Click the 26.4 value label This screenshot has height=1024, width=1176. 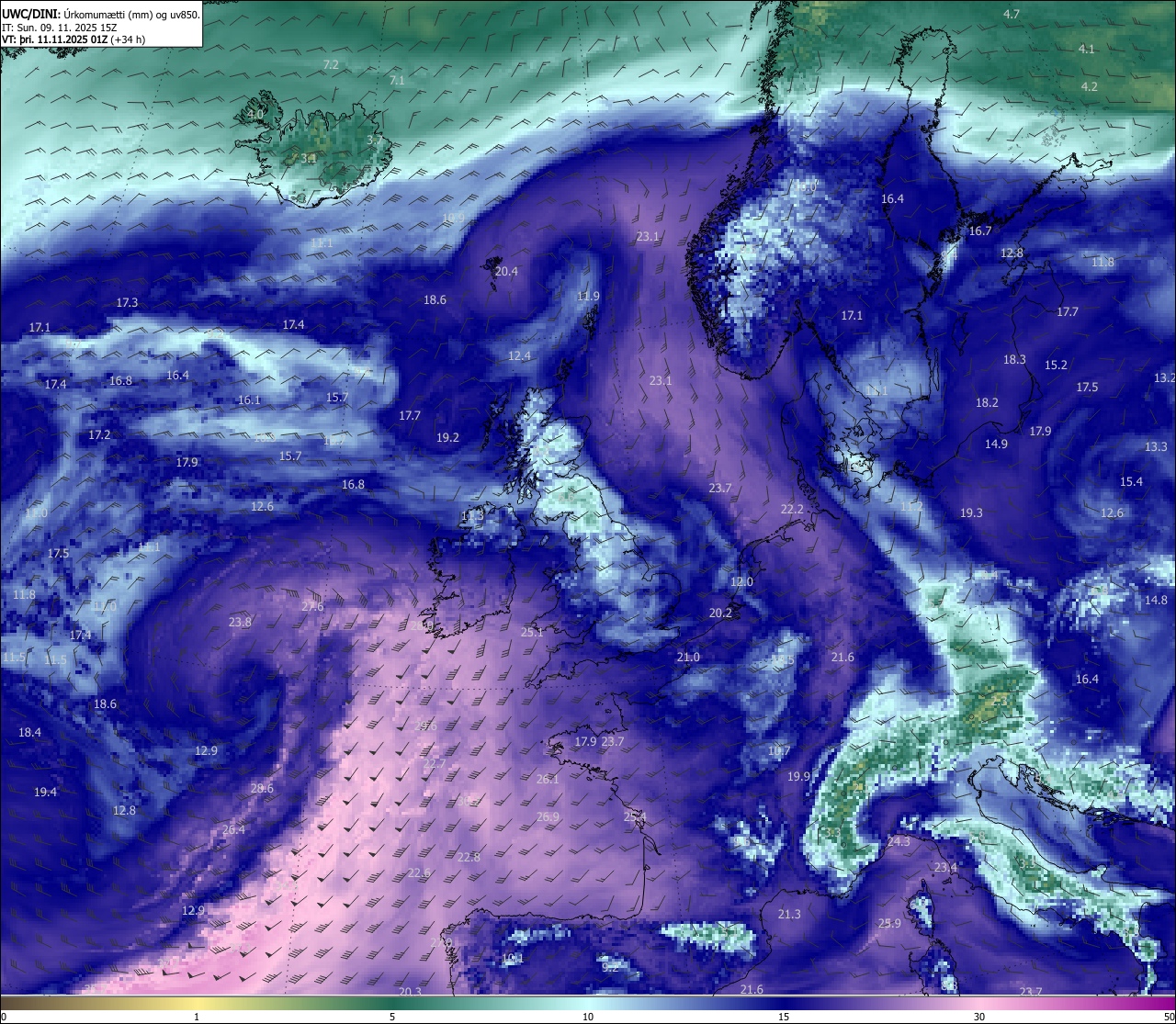tap(233, 829)
